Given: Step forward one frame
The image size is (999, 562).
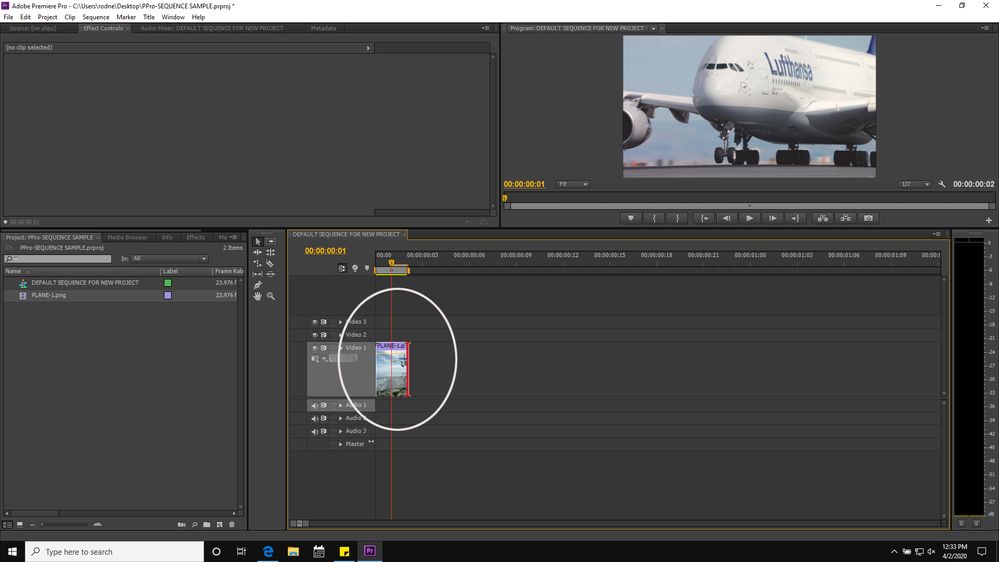Looking at the screenshot, I should coord(773,218).
